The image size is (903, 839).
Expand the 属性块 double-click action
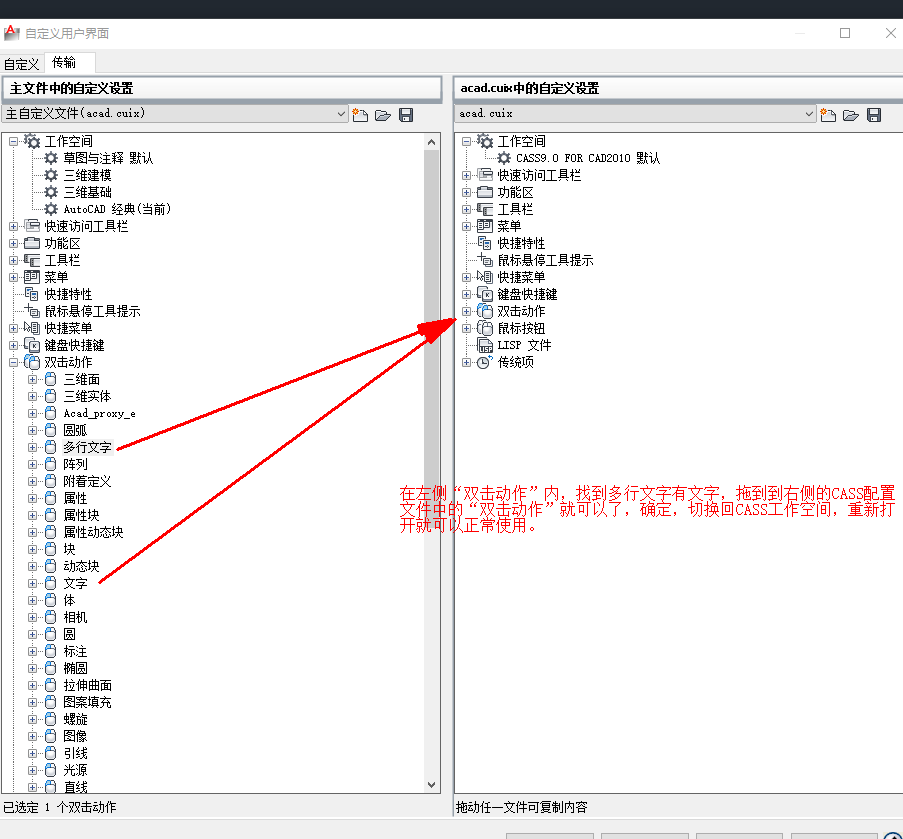tap(32, 515)
